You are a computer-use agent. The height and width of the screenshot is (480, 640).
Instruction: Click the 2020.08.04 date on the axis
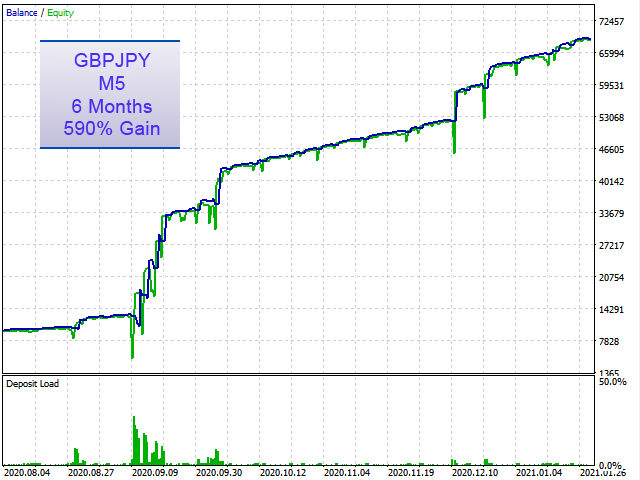click(27, 472)
